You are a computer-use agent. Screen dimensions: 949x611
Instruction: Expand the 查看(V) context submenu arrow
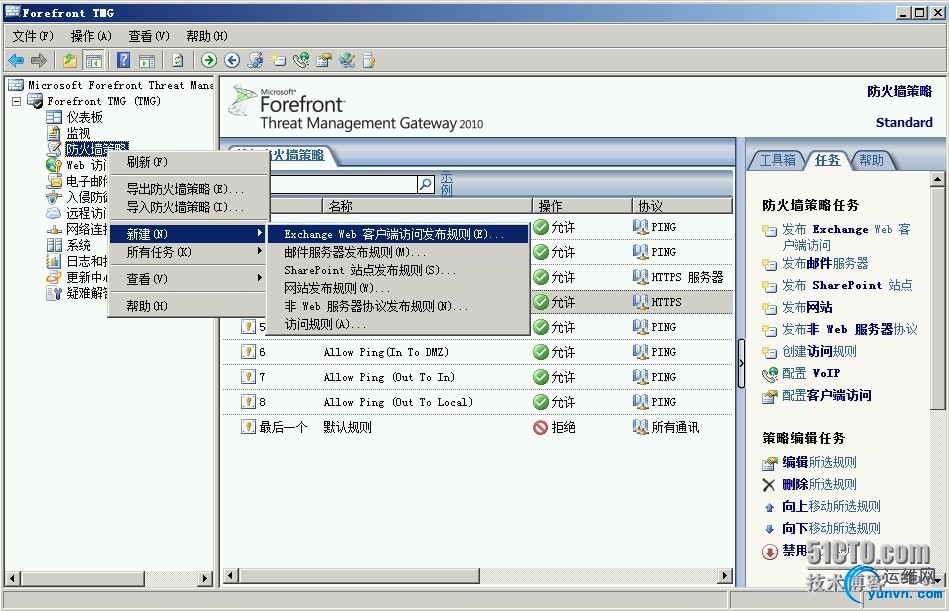(260, 278)
